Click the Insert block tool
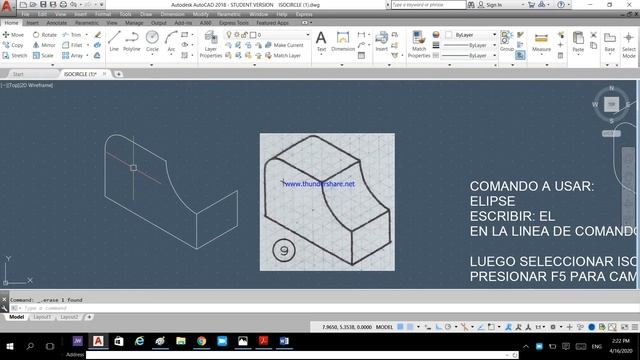 point(382,41)
